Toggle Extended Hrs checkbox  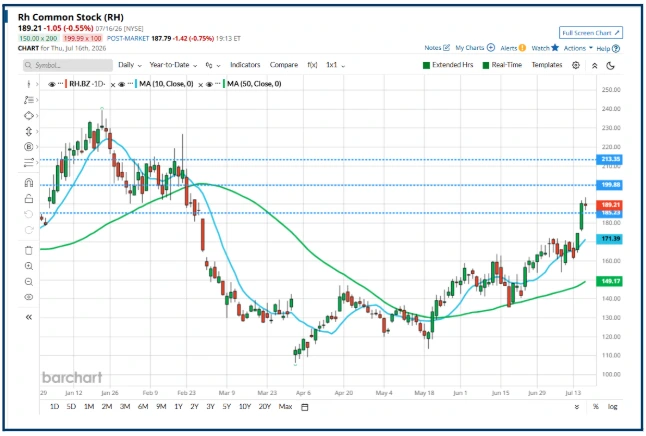coord(426,65)
